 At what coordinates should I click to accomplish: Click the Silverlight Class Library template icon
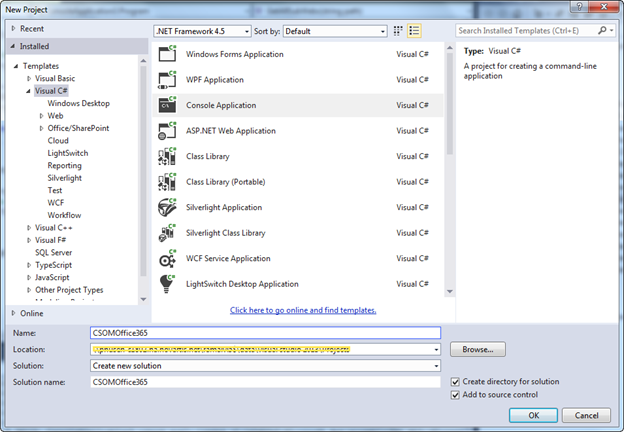167,233
